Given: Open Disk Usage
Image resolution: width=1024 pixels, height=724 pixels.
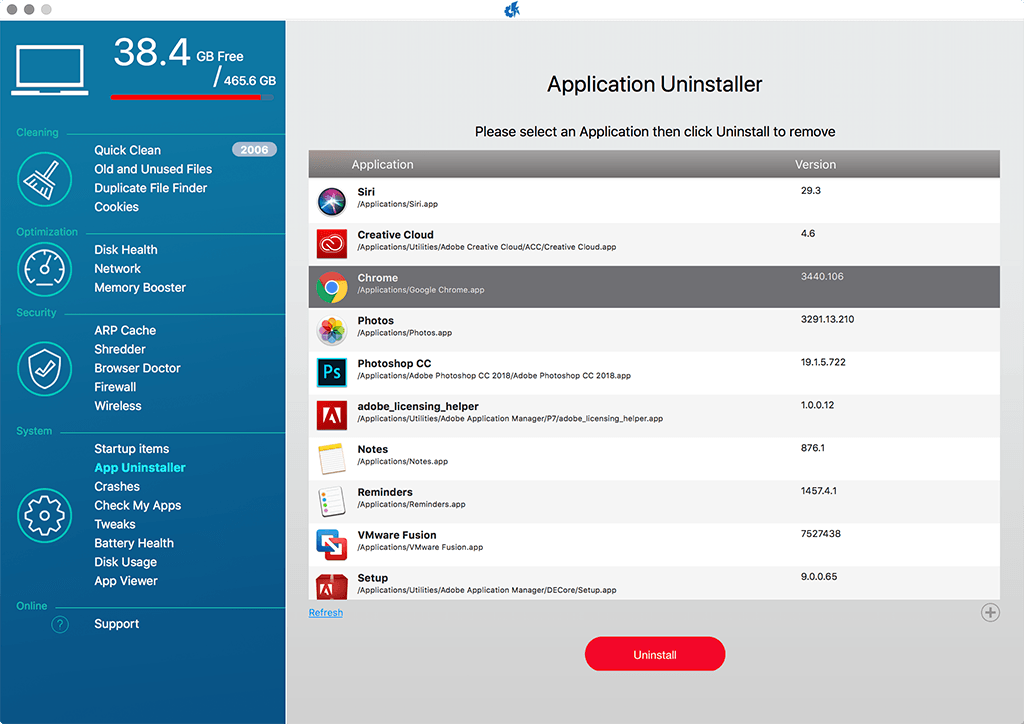Looking at the screenshot, I should (125, 563).
